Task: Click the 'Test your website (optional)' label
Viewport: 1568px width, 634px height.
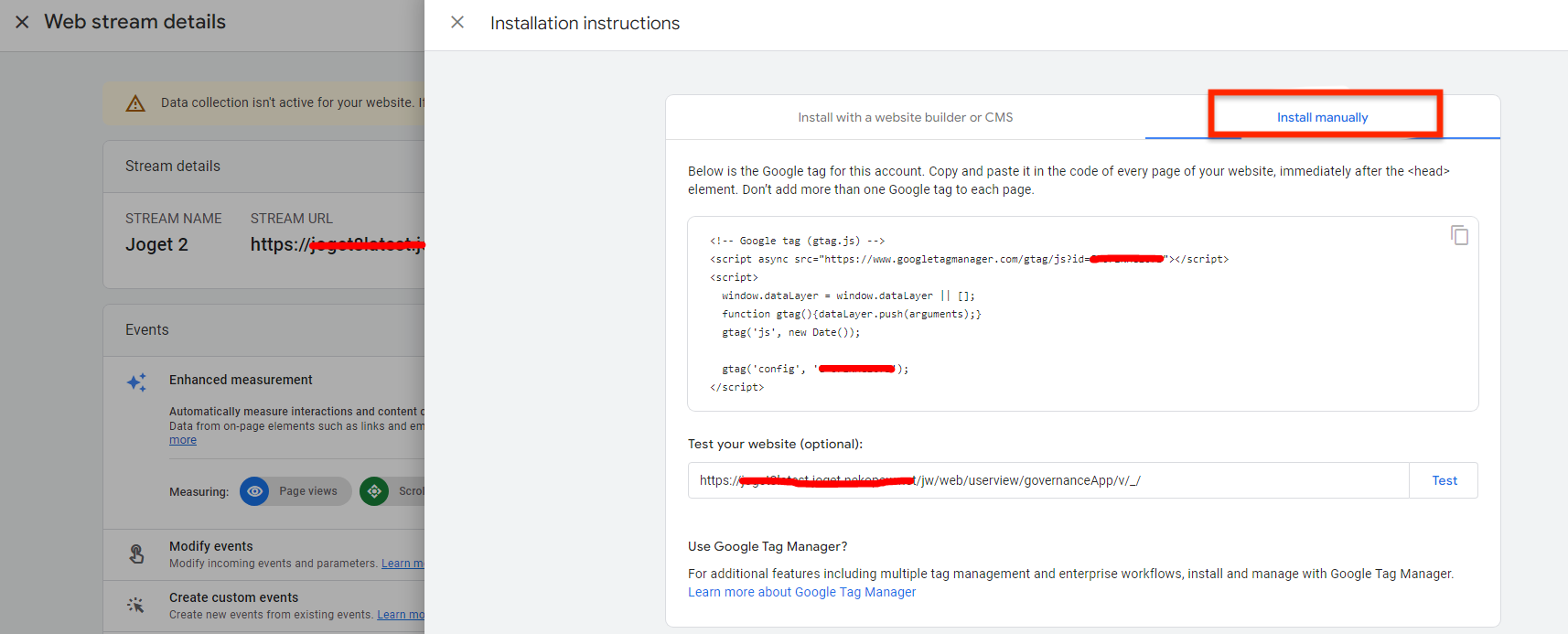Action: click(x=775, y=444)
